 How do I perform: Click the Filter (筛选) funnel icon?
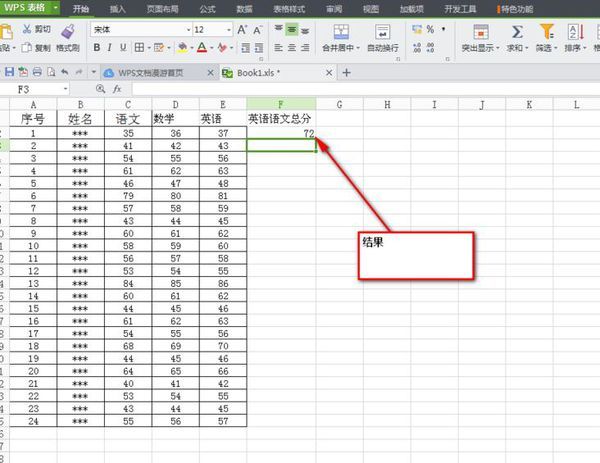pos(546,32)
